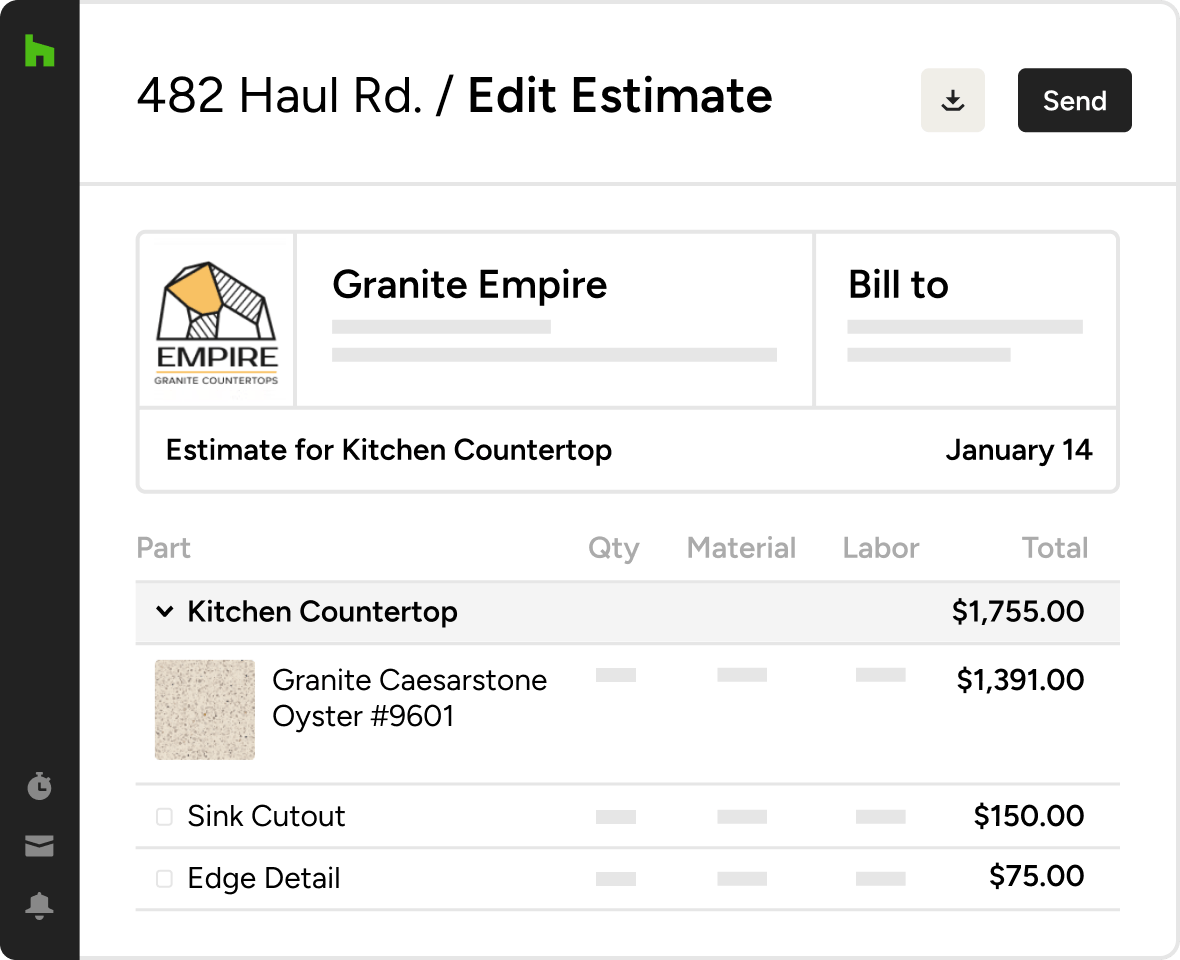
Task: Click the Empire Granite Countertops logo
Action: click(217, 321)
